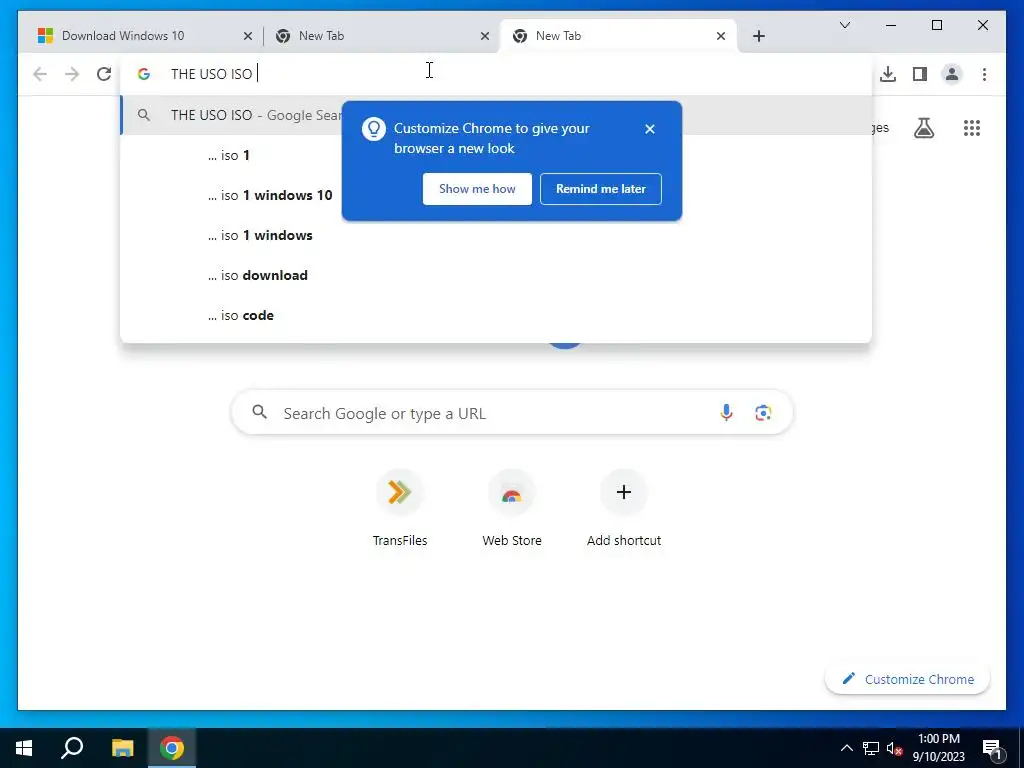The height and width of the screenshot is (768, 1024).
Task: Open the Chrome downloads icon
Action: pyautogui.click(x=888, y=74)
